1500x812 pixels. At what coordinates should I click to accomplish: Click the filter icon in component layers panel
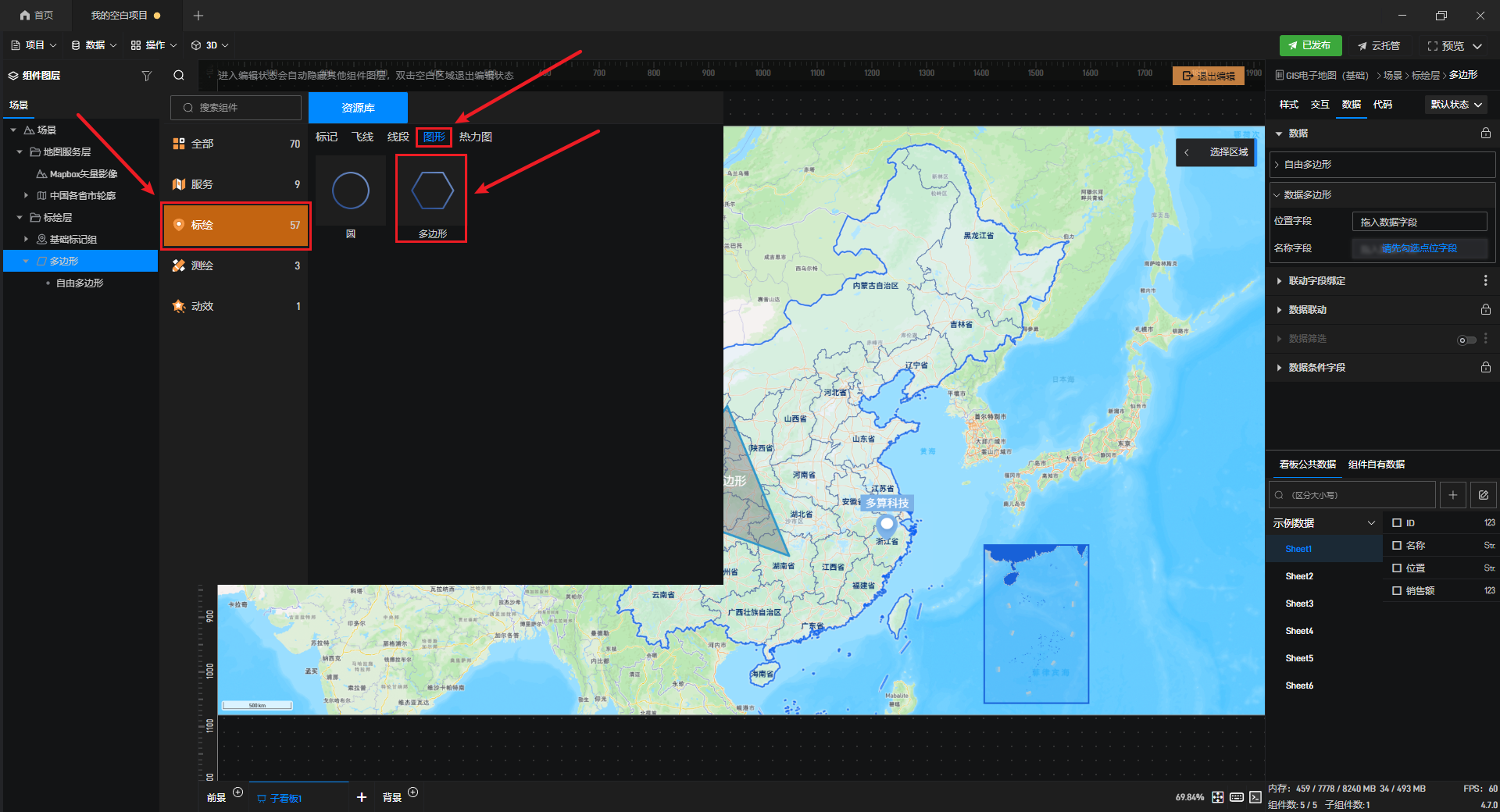pyautogui.click(x=146, y=76)
